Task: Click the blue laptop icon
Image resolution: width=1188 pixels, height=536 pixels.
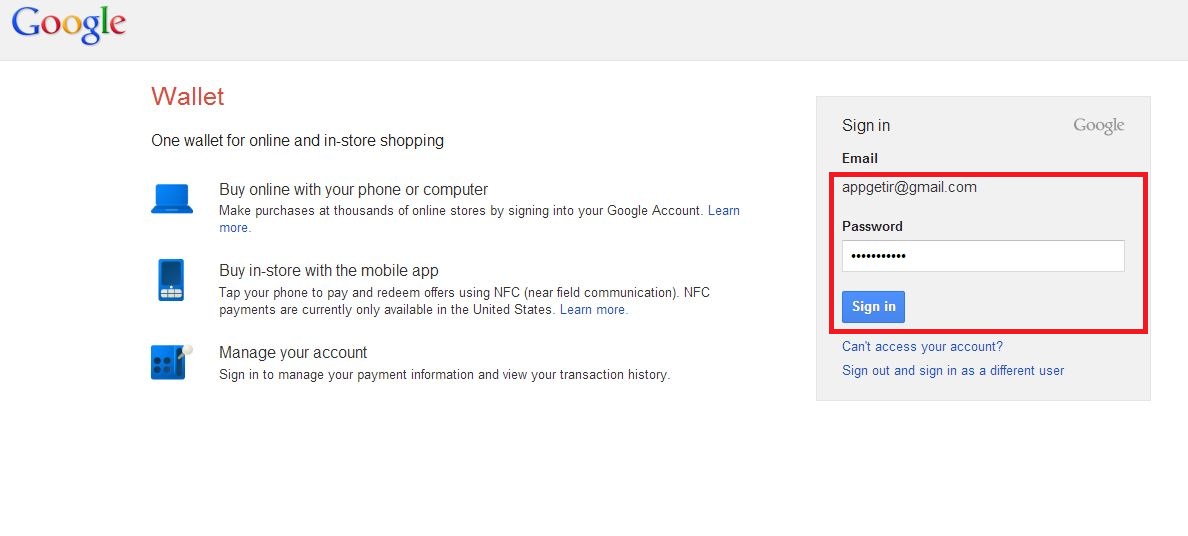Action: (x=172, y=198)
